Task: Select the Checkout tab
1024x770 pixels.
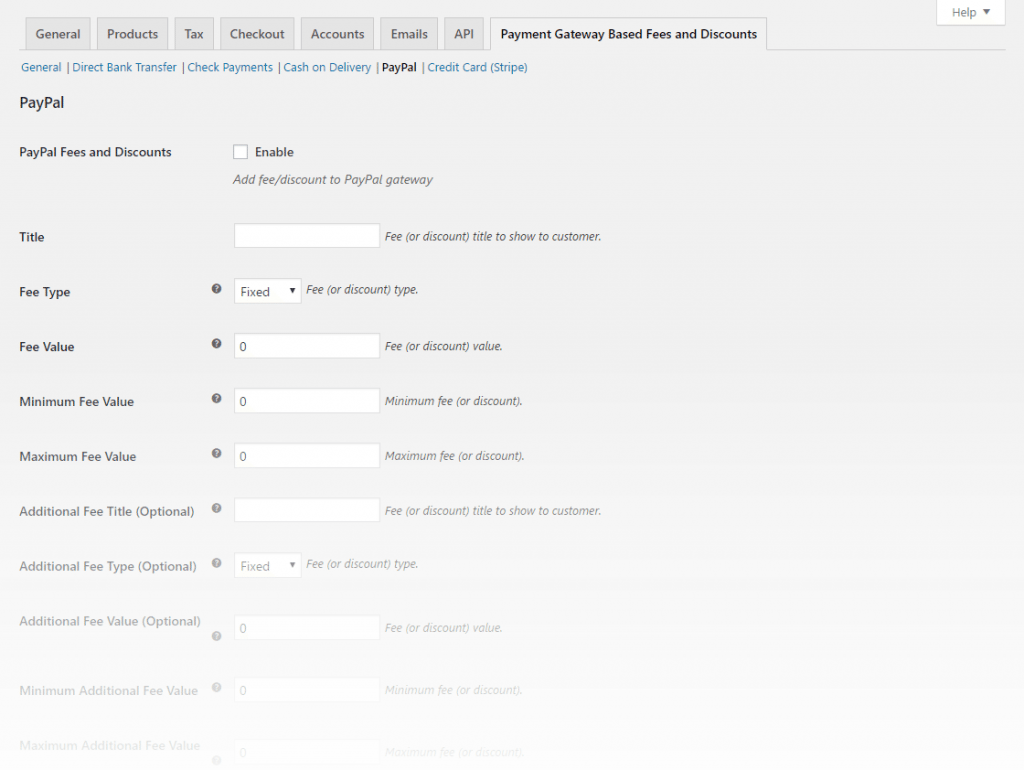Action: pyautogui.click(x=257, y=34)
